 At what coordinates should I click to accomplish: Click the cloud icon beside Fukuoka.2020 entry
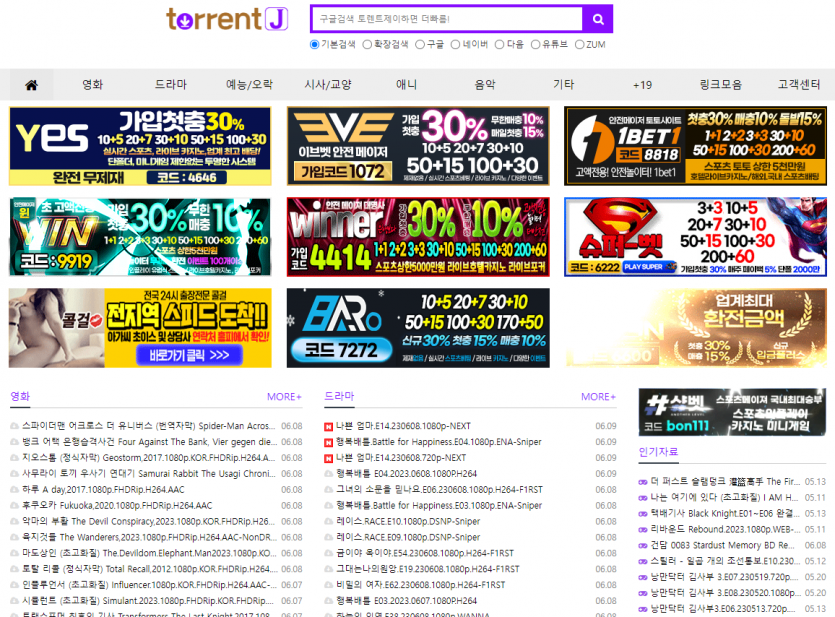pos(14,506)
